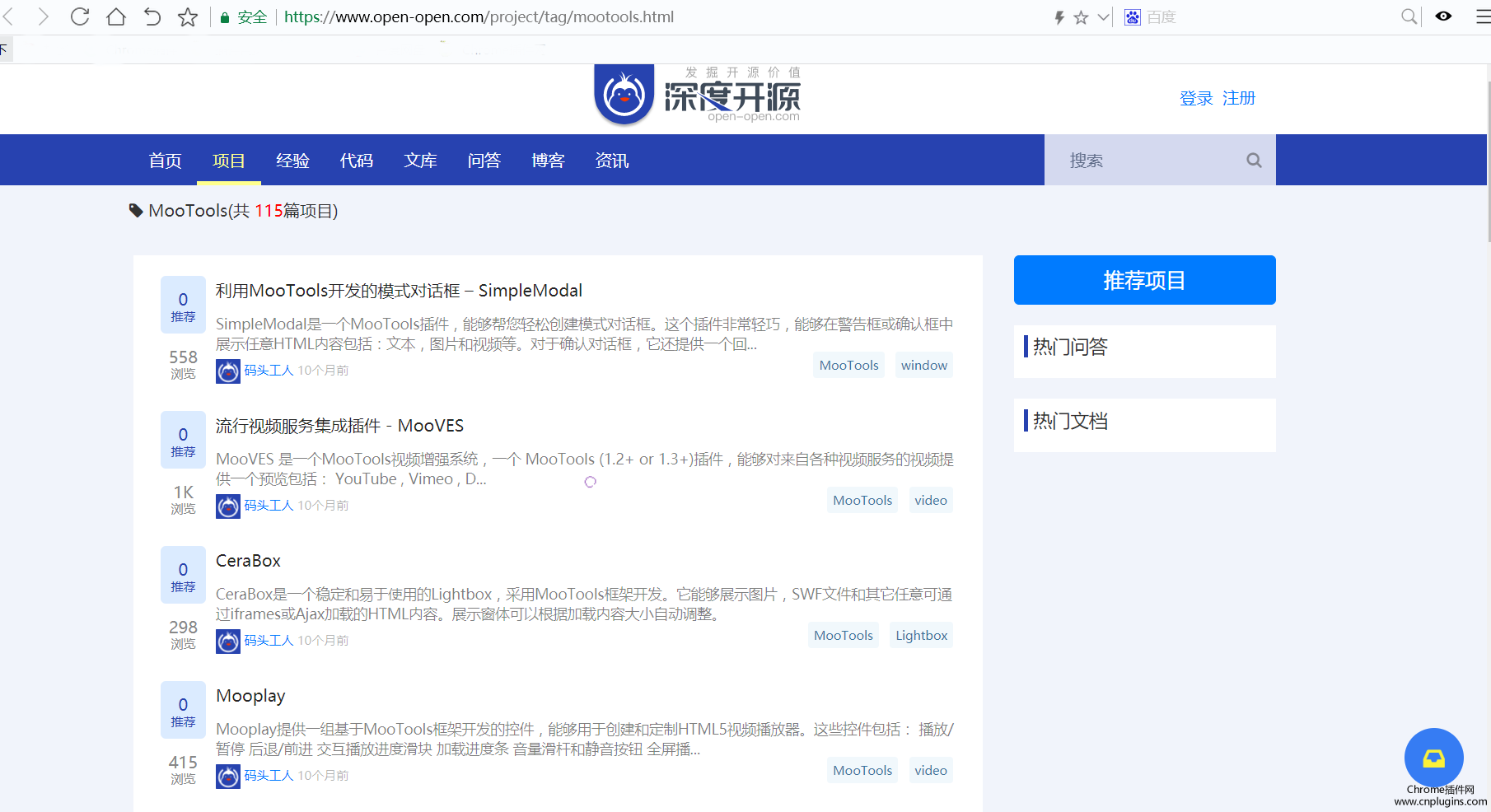Click 码头工人 author link under CeraBox
This screenshot has height=812, width=1491.
269,641
